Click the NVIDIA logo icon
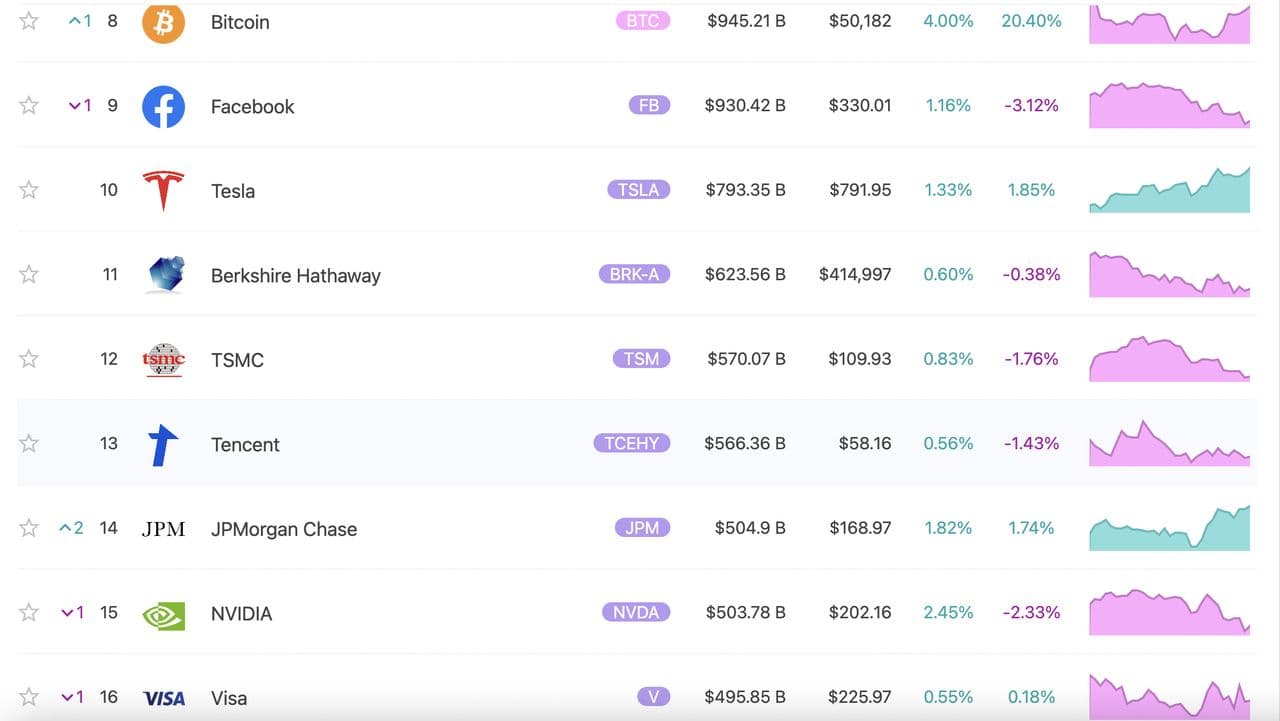This screenshot has height=721, width=1280. (x=163, y=614)
